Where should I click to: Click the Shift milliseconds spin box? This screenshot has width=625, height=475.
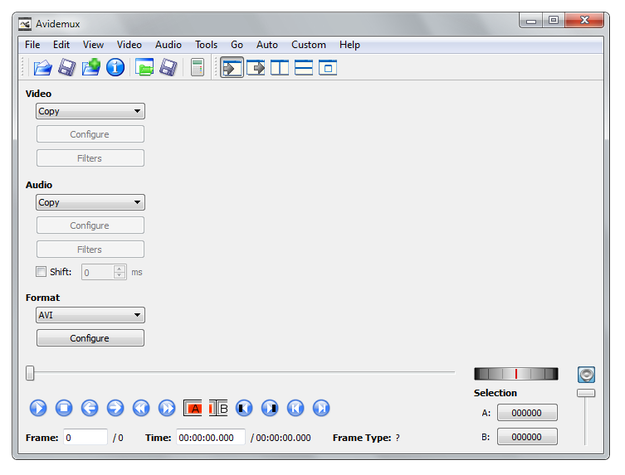104,272
